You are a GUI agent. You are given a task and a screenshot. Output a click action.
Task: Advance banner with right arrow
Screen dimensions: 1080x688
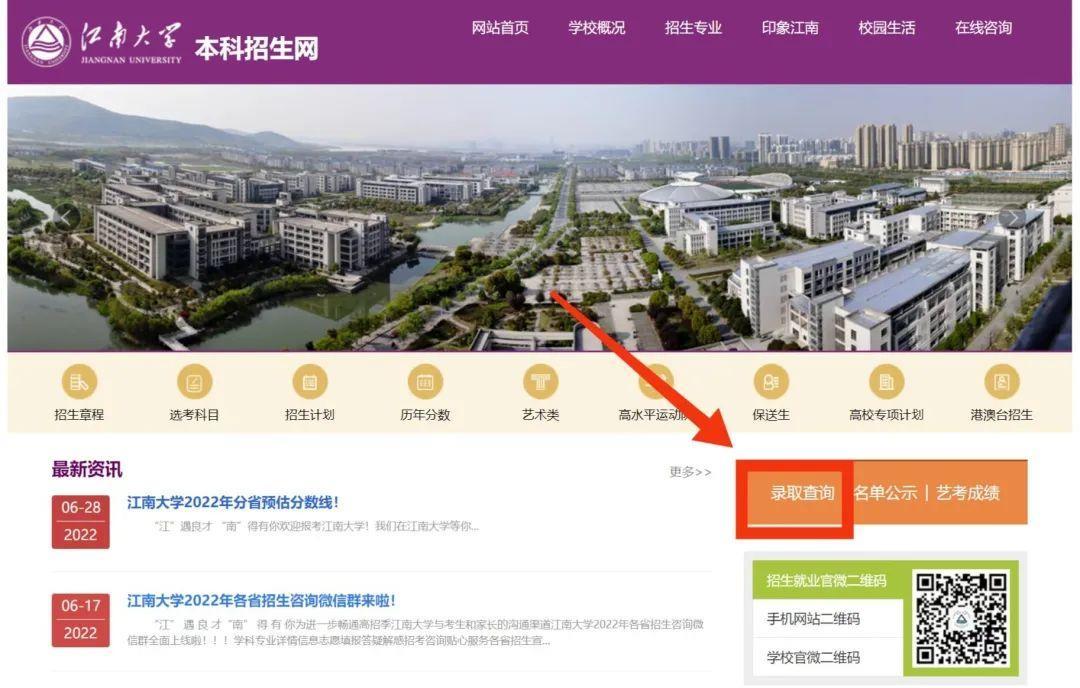pos(1012,217)
